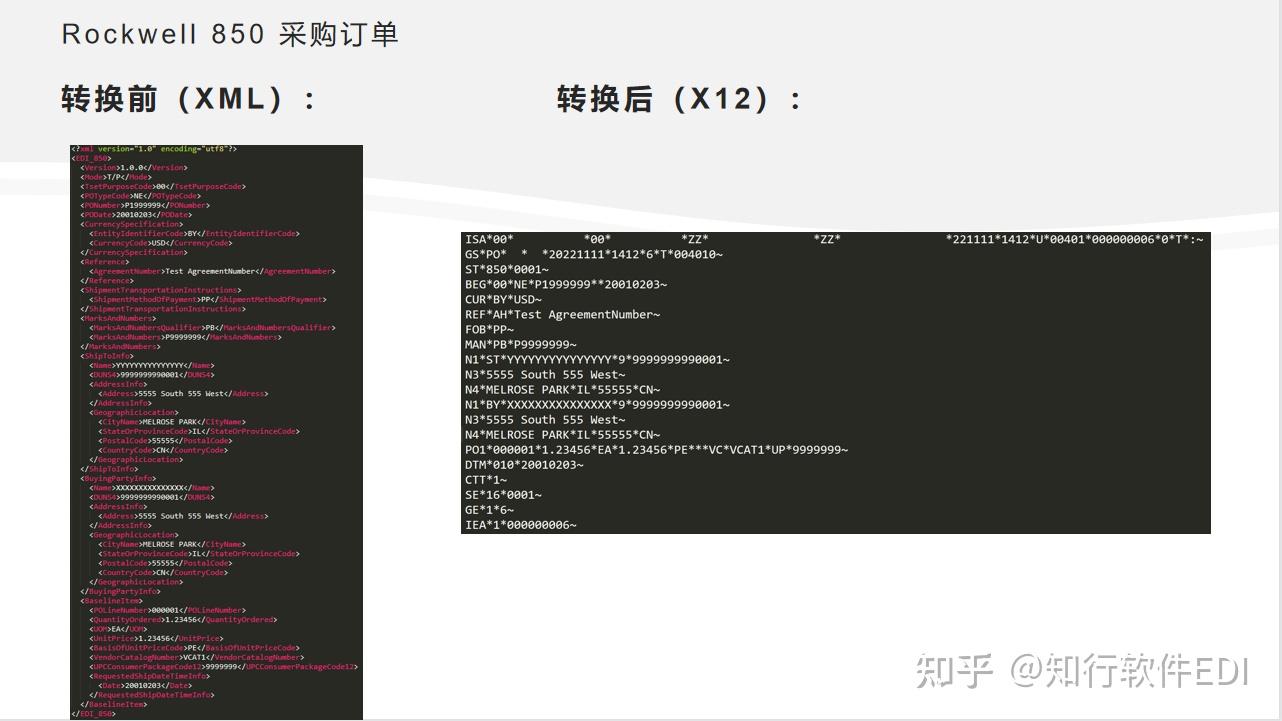This screenshot has width=1282, height=721.
Task: Click the REF*AH*Test AgreementNumber~ line
Action: coord(562,315)
